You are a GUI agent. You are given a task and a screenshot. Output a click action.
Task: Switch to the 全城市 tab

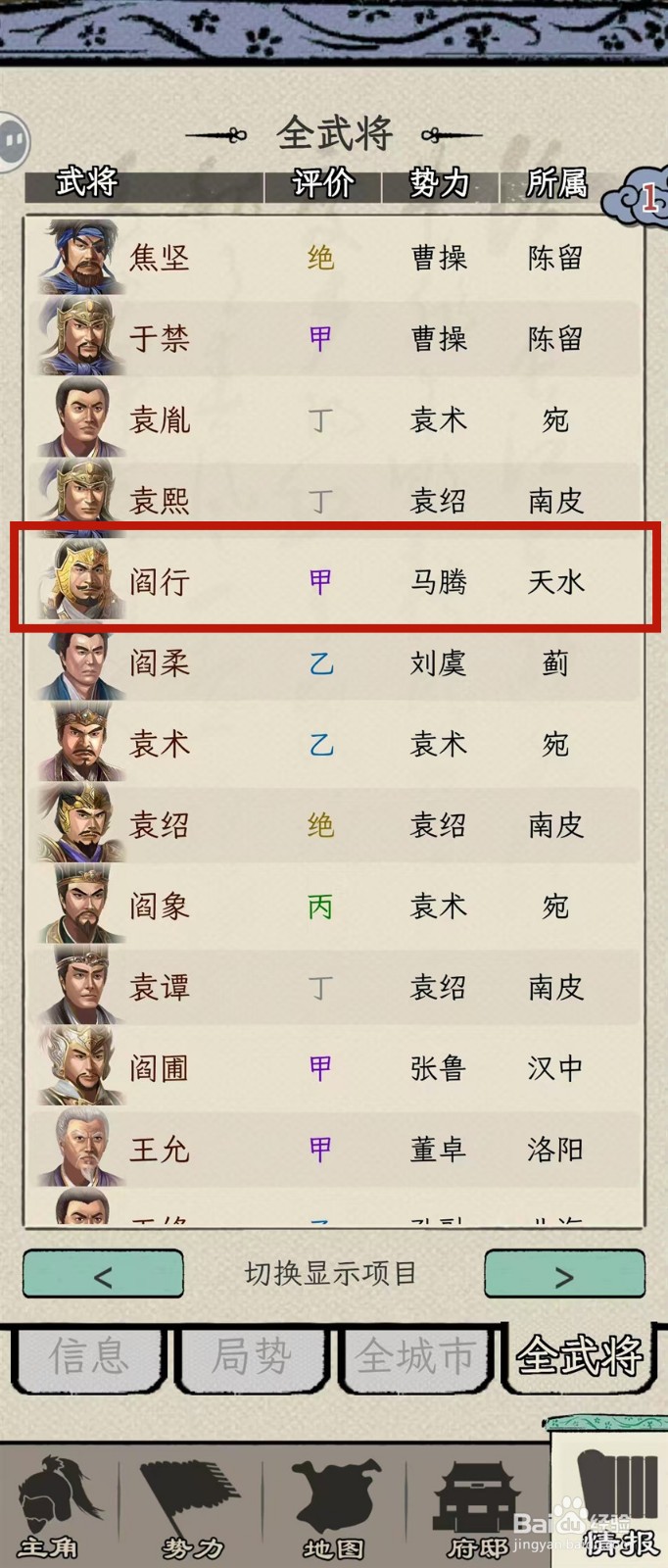click(x=415, y=1358)
